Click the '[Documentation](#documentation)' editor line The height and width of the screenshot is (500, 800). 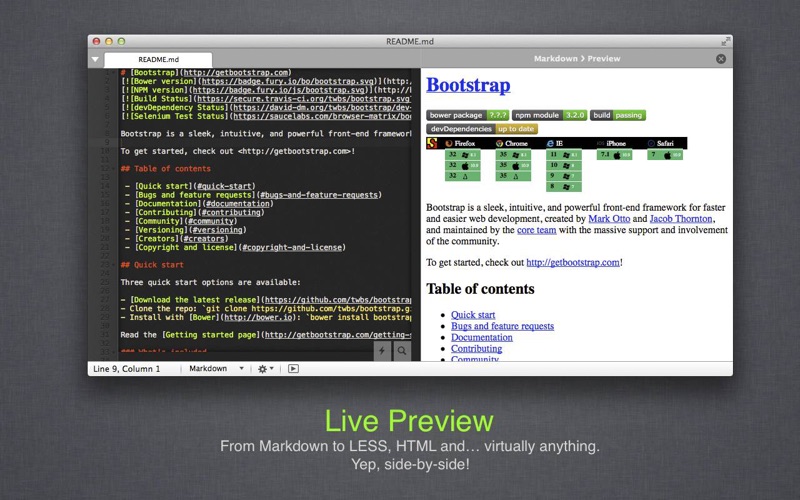[x=199, y=204]
